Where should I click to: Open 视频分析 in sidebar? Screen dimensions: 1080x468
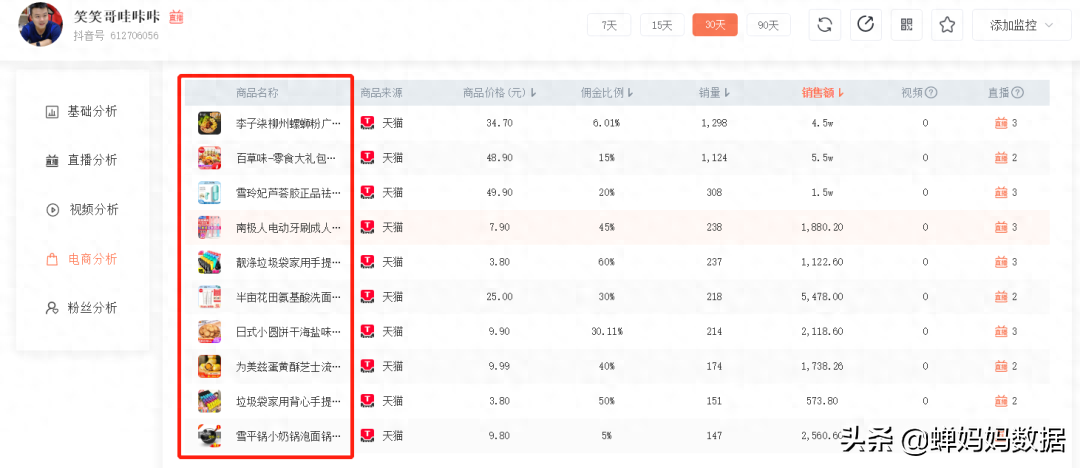click(x=82, y=210)
